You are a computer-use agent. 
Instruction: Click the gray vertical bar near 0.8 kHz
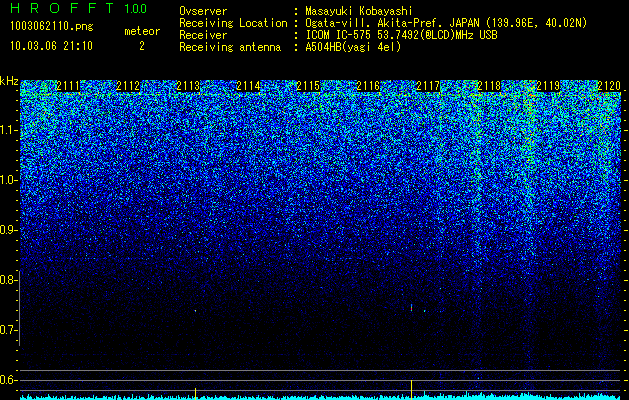[x=20, y=308]
